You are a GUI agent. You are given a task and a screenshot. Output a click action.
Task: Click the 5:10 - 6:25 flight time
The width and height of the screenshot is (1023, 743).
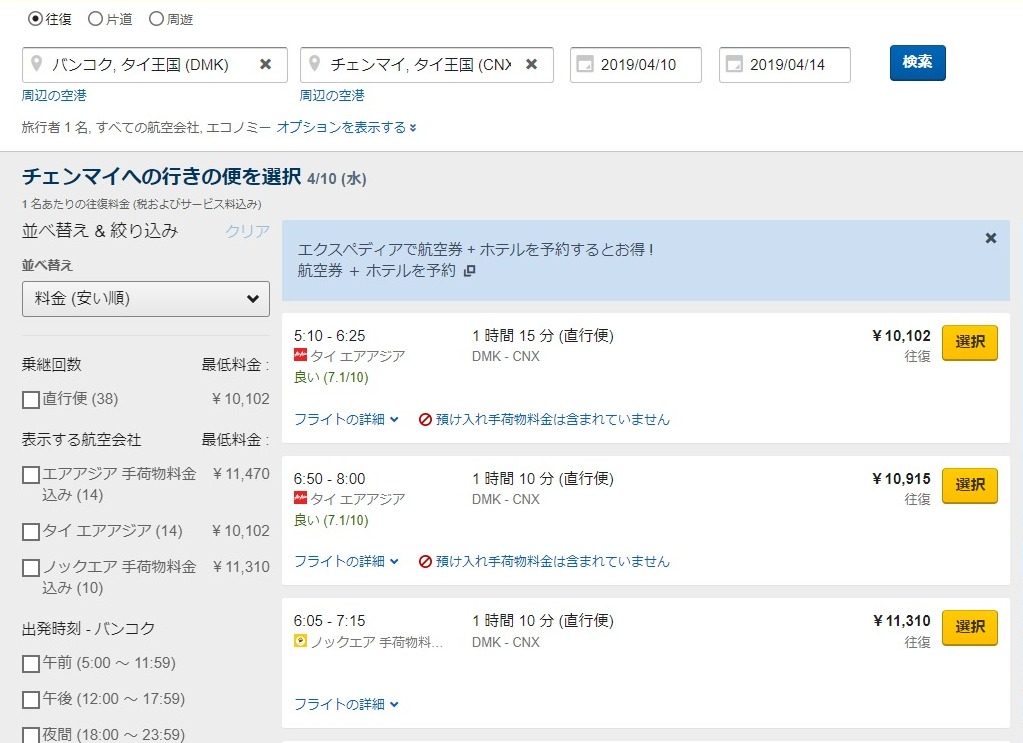point(329,336)
